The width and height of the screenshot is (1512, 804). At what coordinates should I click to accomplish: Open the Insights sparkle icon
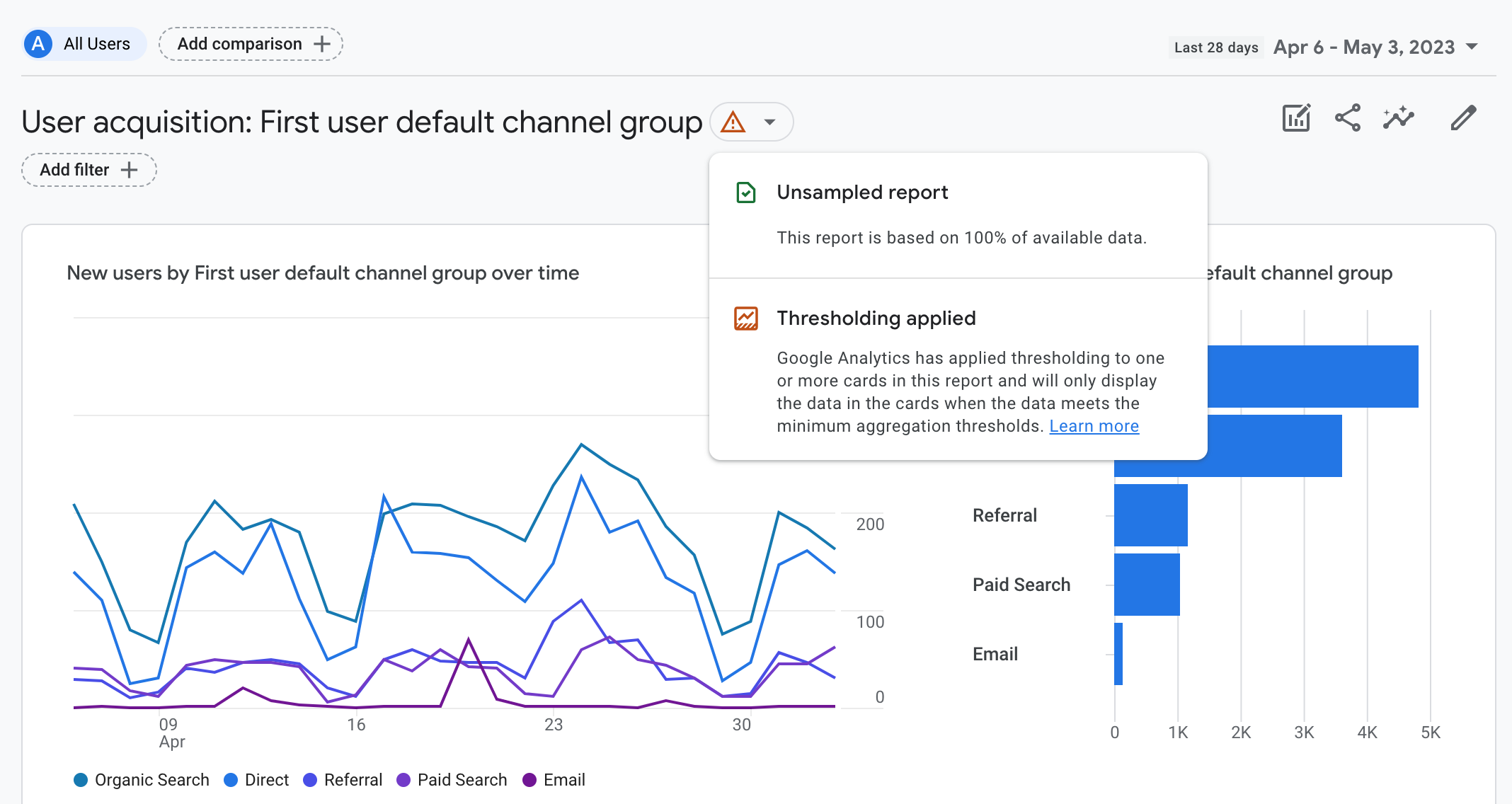[1399, 118]
